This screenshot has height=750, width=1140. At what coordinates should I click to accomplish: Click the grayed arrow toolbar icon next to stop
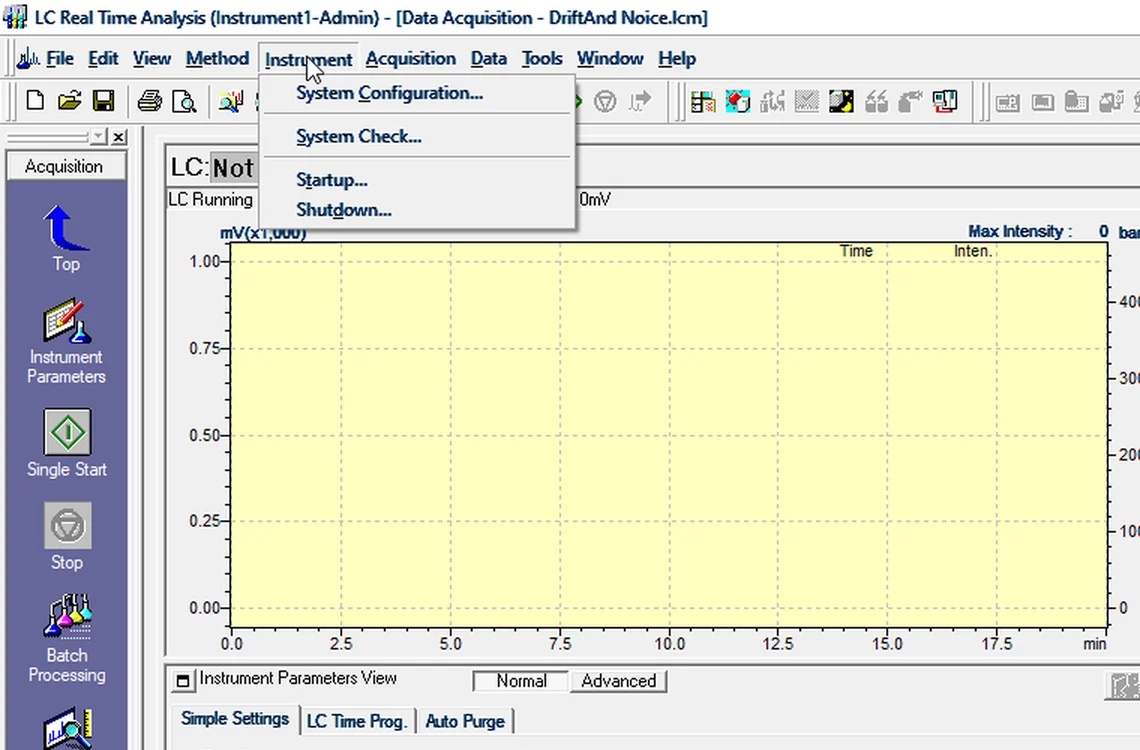(x=640, y=101)
